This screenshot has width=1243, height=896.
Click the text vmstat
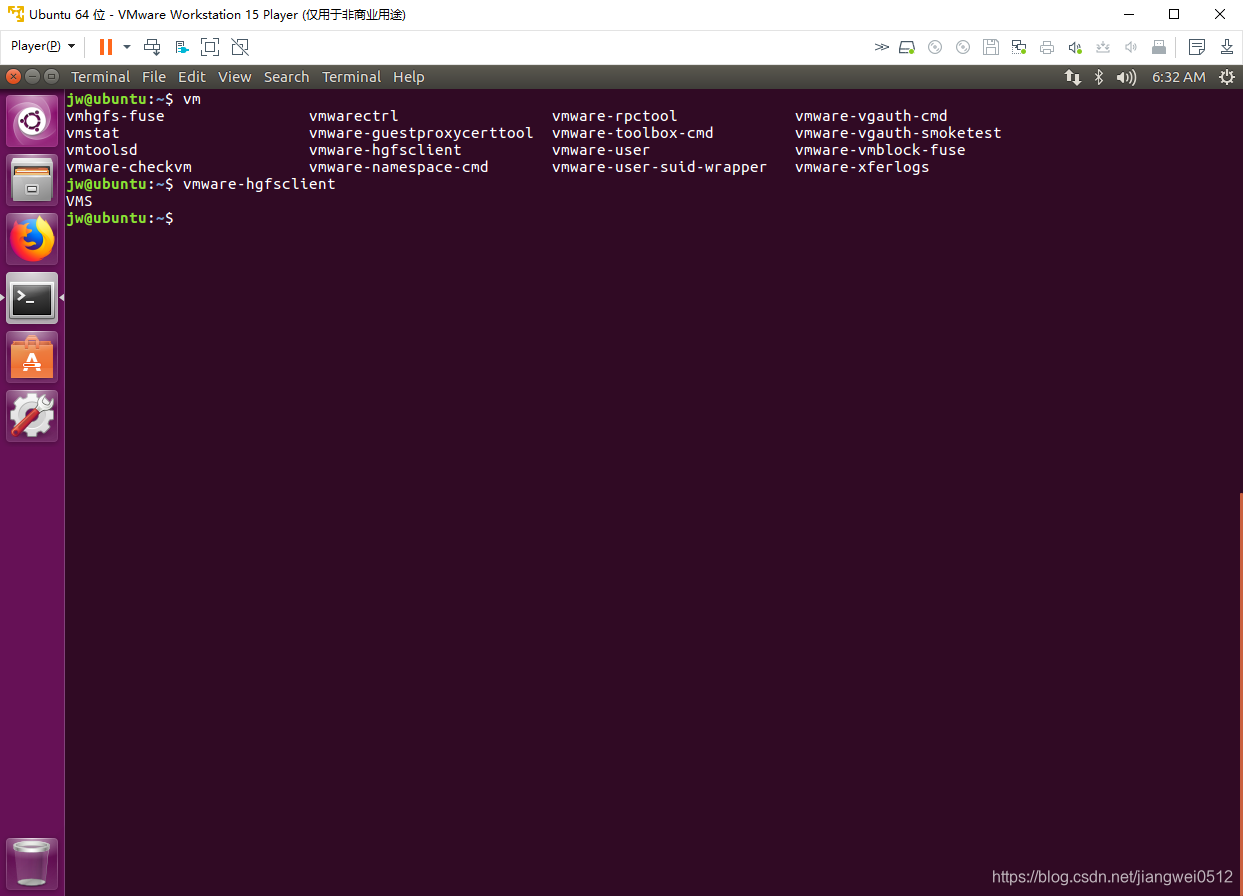point(93,133)
